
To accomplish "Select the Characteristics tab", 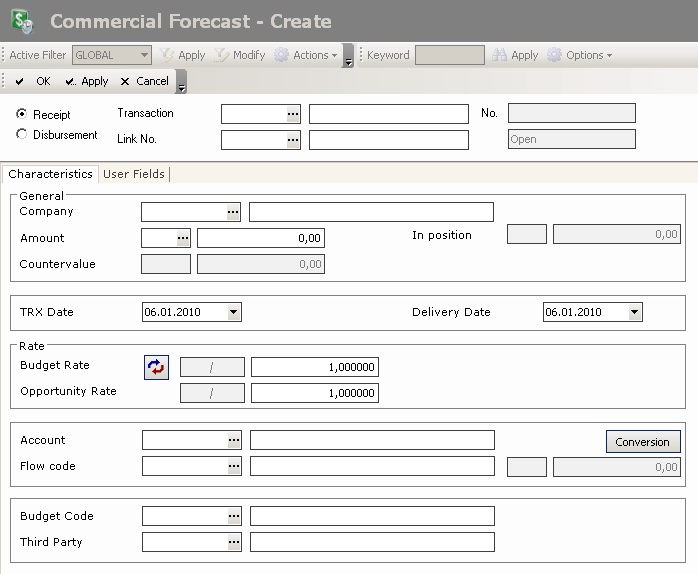I will pos(50,174).
